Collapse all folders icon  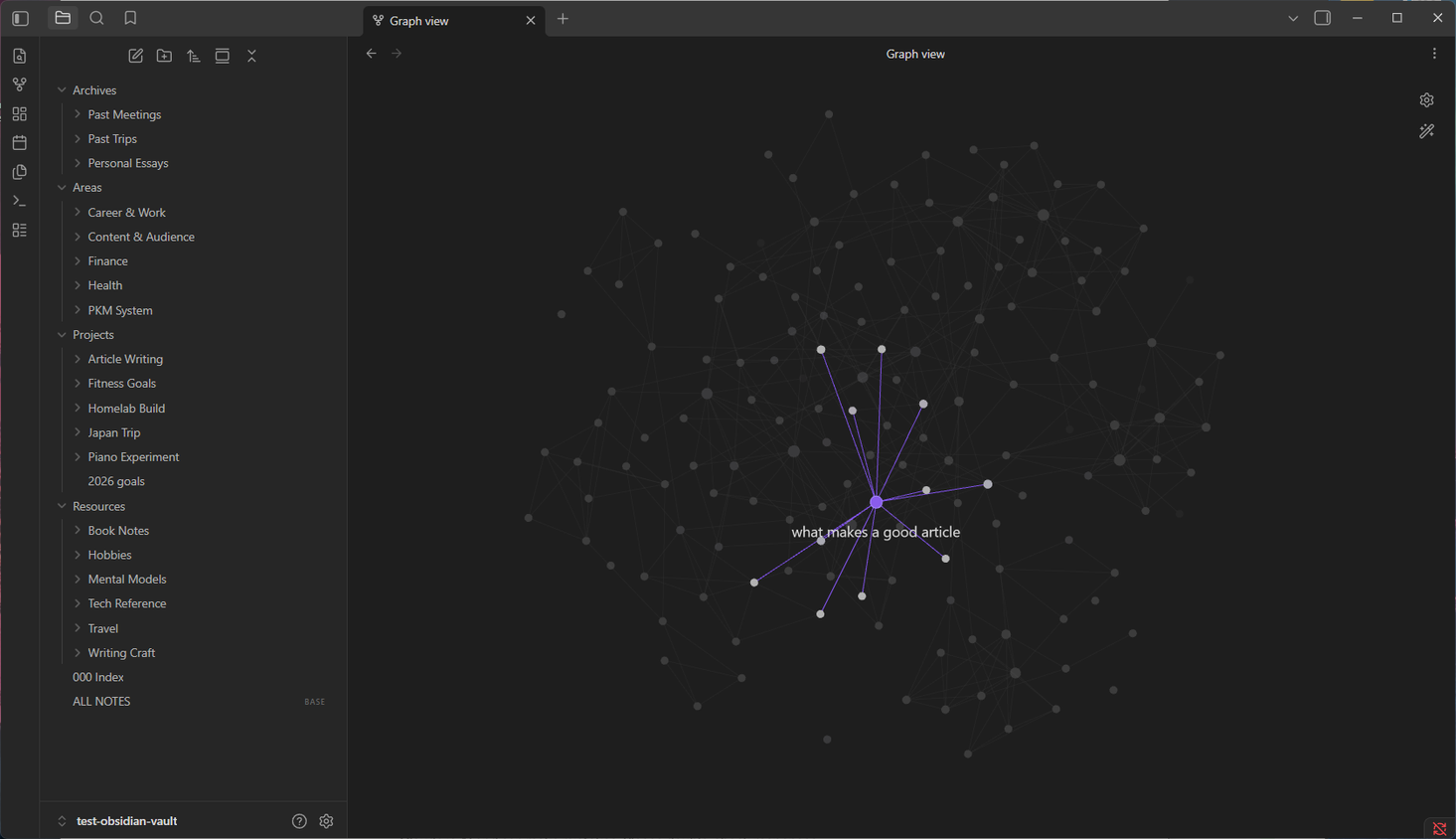pyautogui.click(x=251, y=56)
